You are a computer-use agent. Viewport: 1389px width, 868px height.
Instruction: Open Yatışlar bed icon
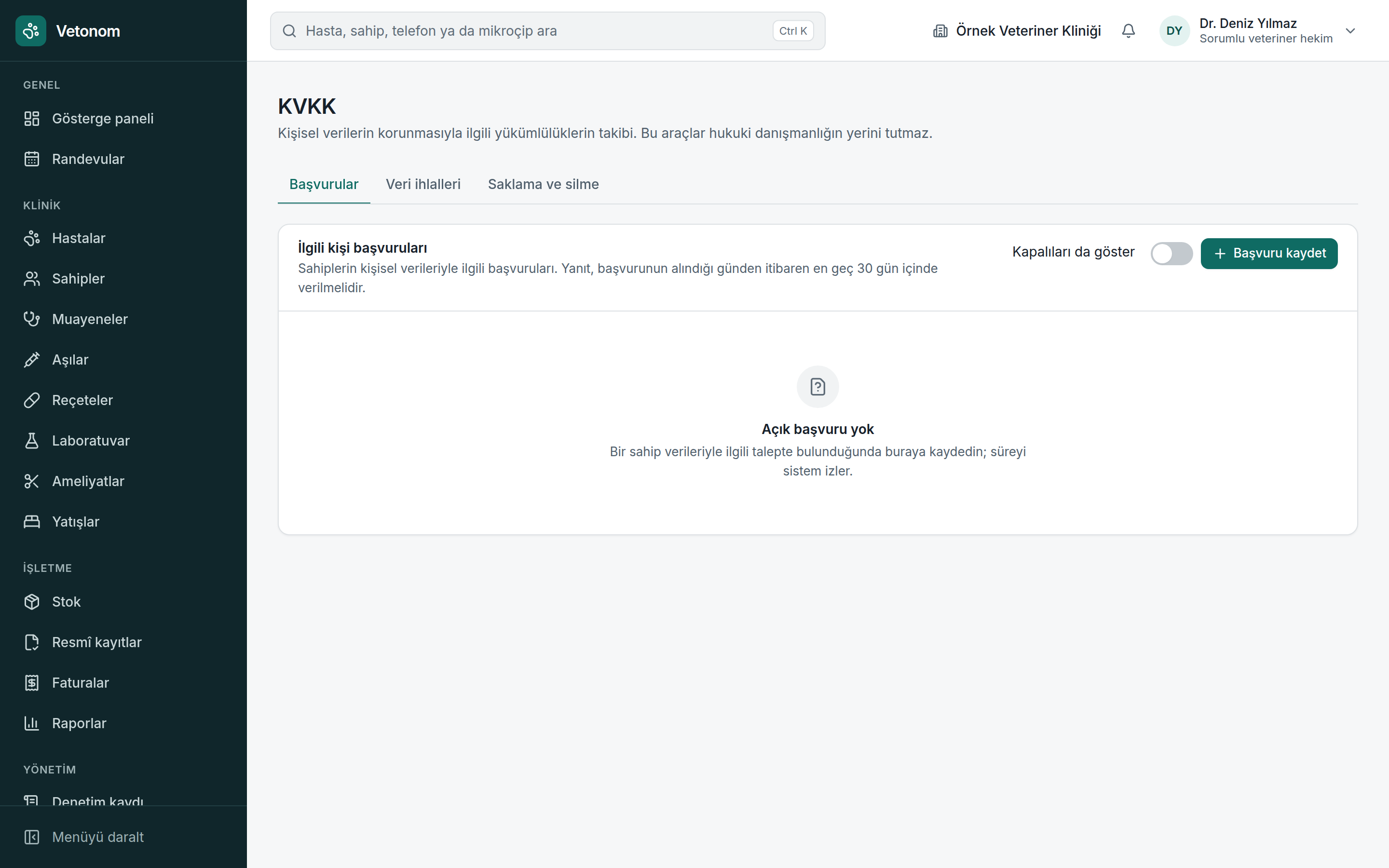(31, 521)
